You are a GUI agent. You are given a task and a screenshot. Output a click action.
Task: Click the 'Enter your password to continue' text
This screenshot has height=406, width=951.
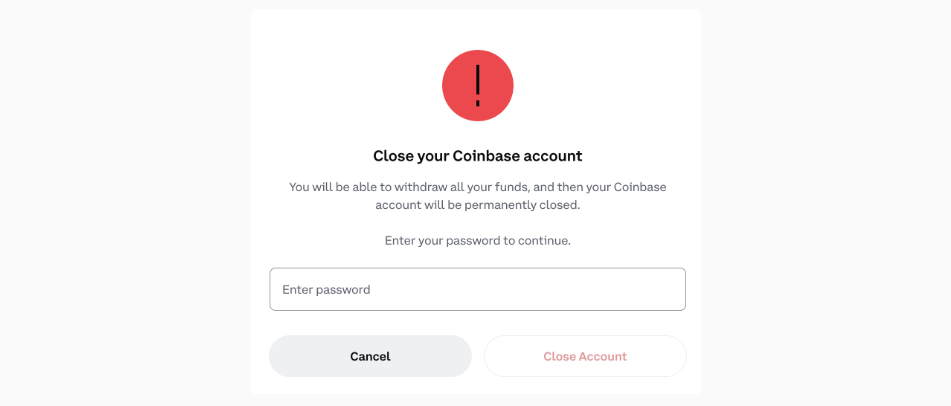point(477,241)
